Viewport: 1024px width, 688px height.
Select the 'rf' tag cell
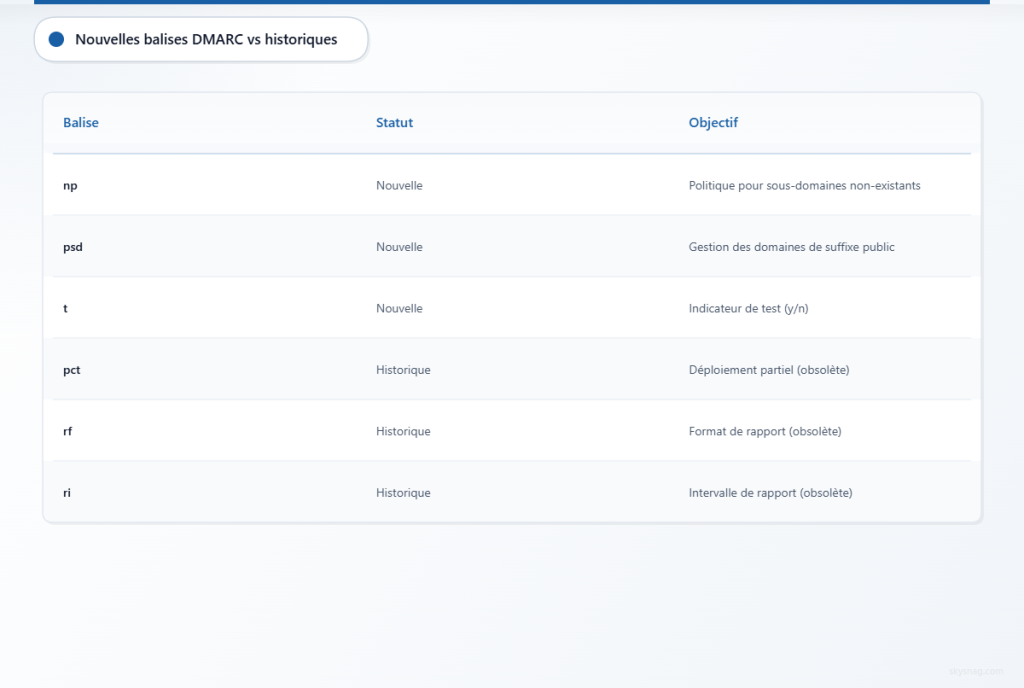[x=68, y=431]
